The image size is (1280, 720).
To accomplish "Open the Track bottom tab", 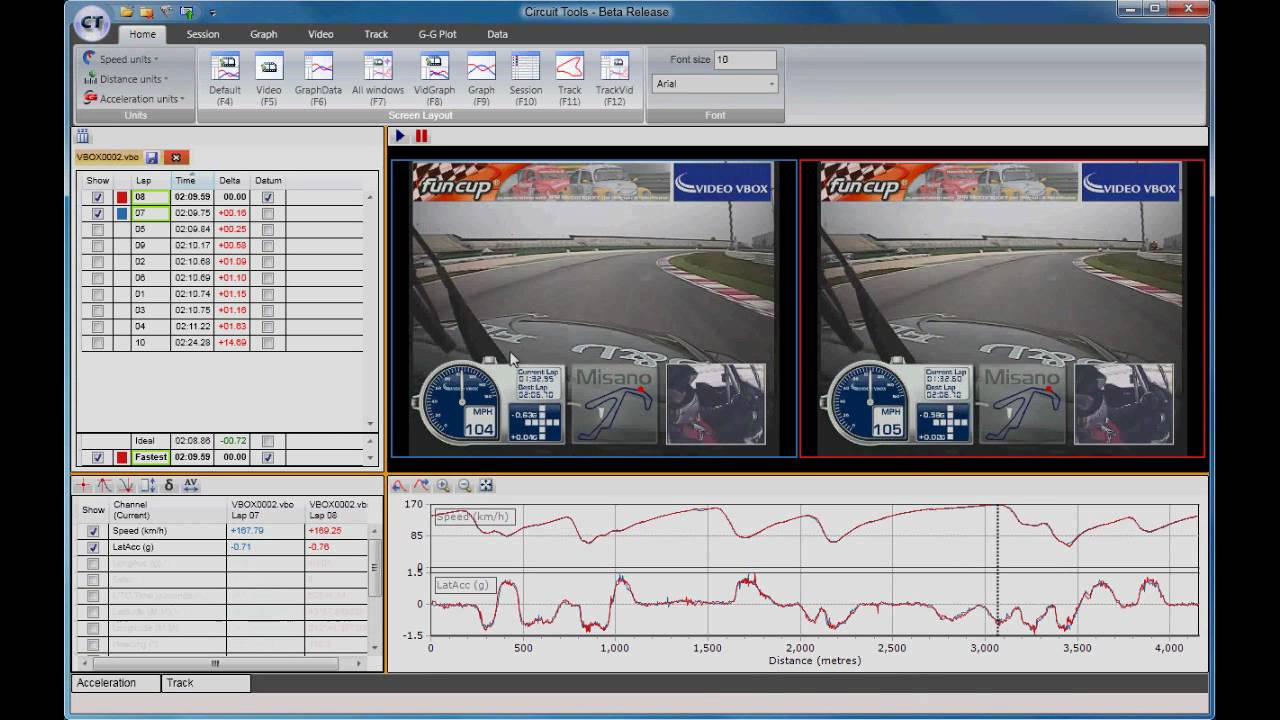I will [206, 683].
